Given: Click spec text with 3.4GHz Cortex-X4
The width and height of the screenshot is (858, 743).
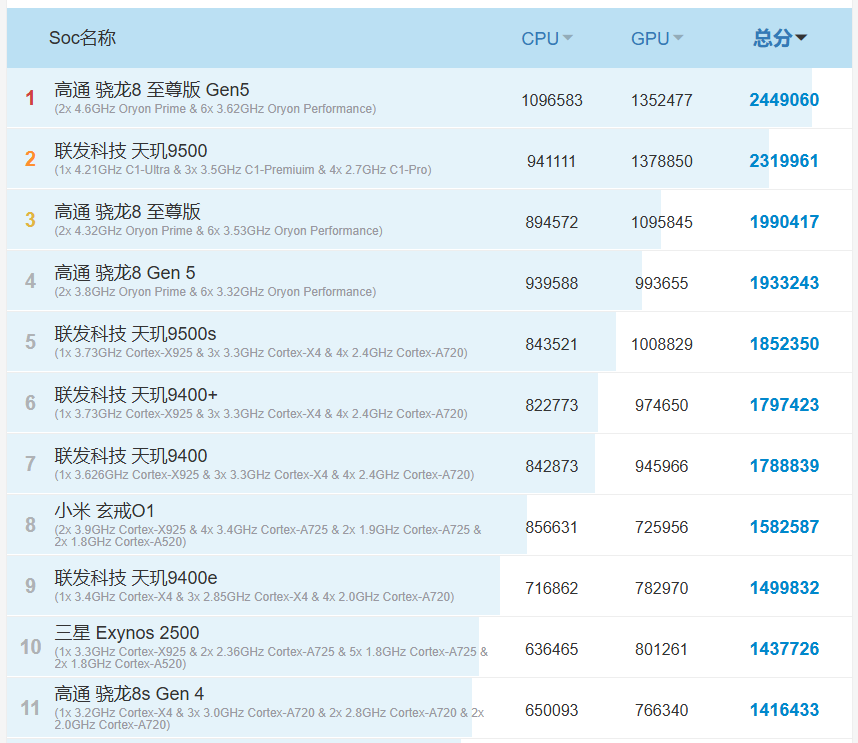Looking at the screenshot, I should pos(254,597).
